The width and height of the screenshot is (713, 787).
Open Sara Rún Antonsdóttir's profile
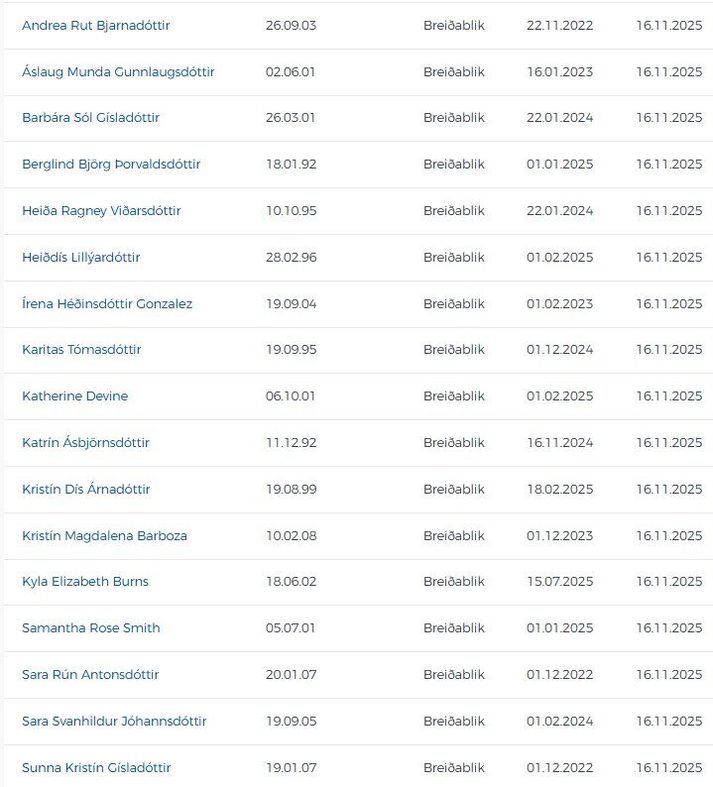[90, 675]
